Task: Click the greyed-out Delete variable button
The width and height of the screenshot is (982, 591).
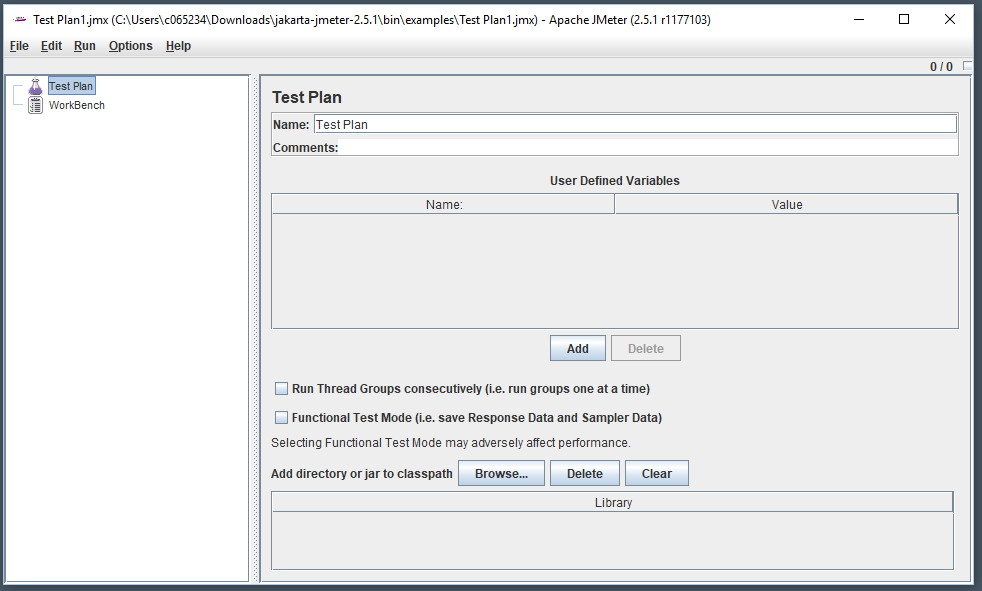Action: (x=646, y=349)
